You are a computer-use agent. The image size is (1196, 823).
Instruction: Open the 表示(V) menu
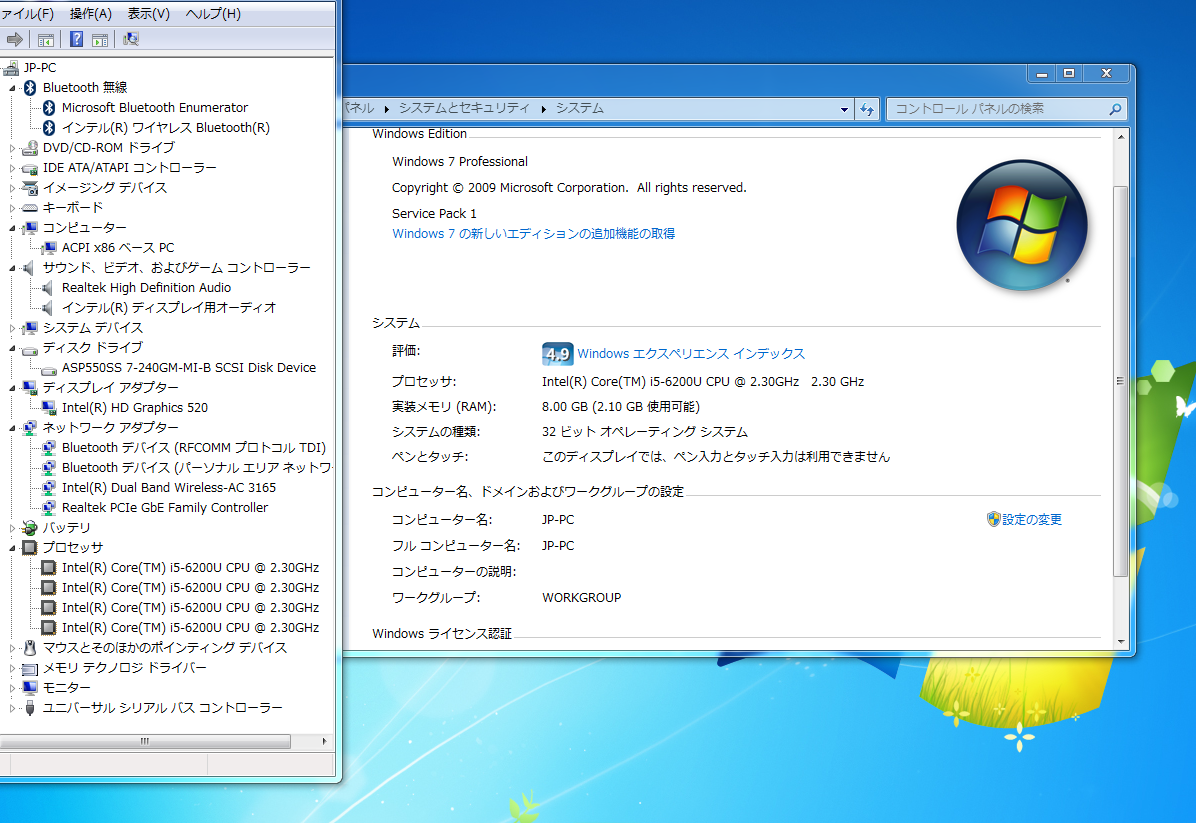pos(149,14)
